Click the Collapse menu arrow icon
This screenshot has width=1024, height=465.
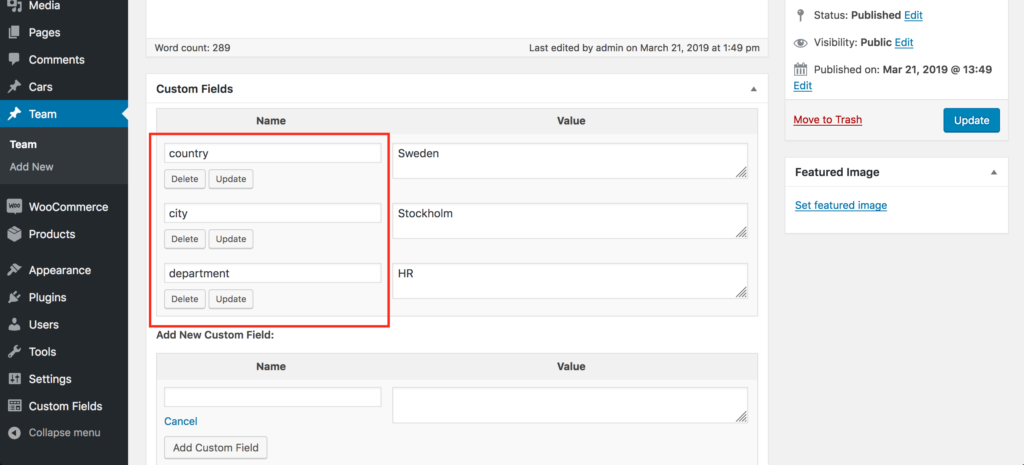click(x=14, y=432)
